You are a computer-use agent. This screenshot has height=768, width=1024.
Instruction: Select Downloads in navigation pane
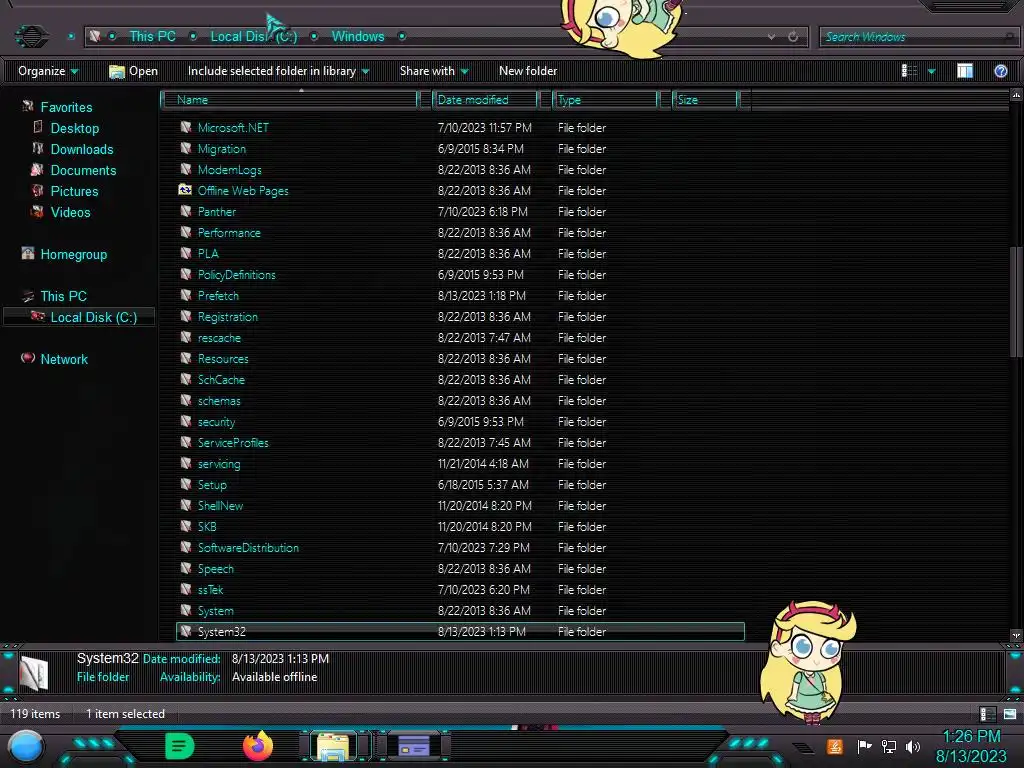(82, 150)
